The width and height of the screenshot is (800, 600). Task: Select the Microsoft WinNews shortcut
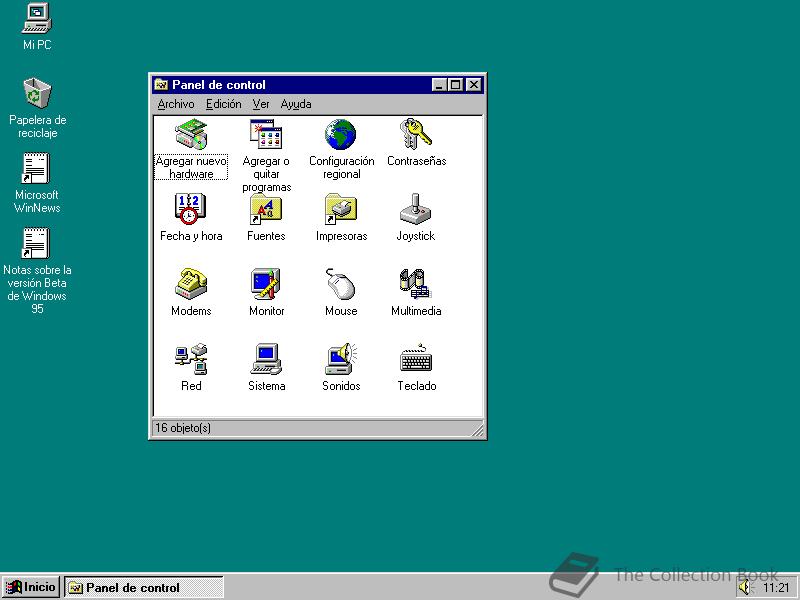click(x=36, y=168)
